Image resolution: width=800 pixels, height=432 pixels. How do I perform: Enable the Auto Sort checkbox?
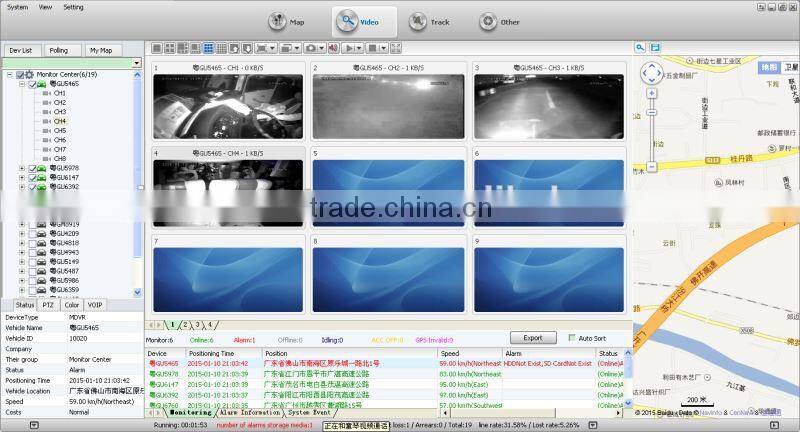[x=572, y=338]
